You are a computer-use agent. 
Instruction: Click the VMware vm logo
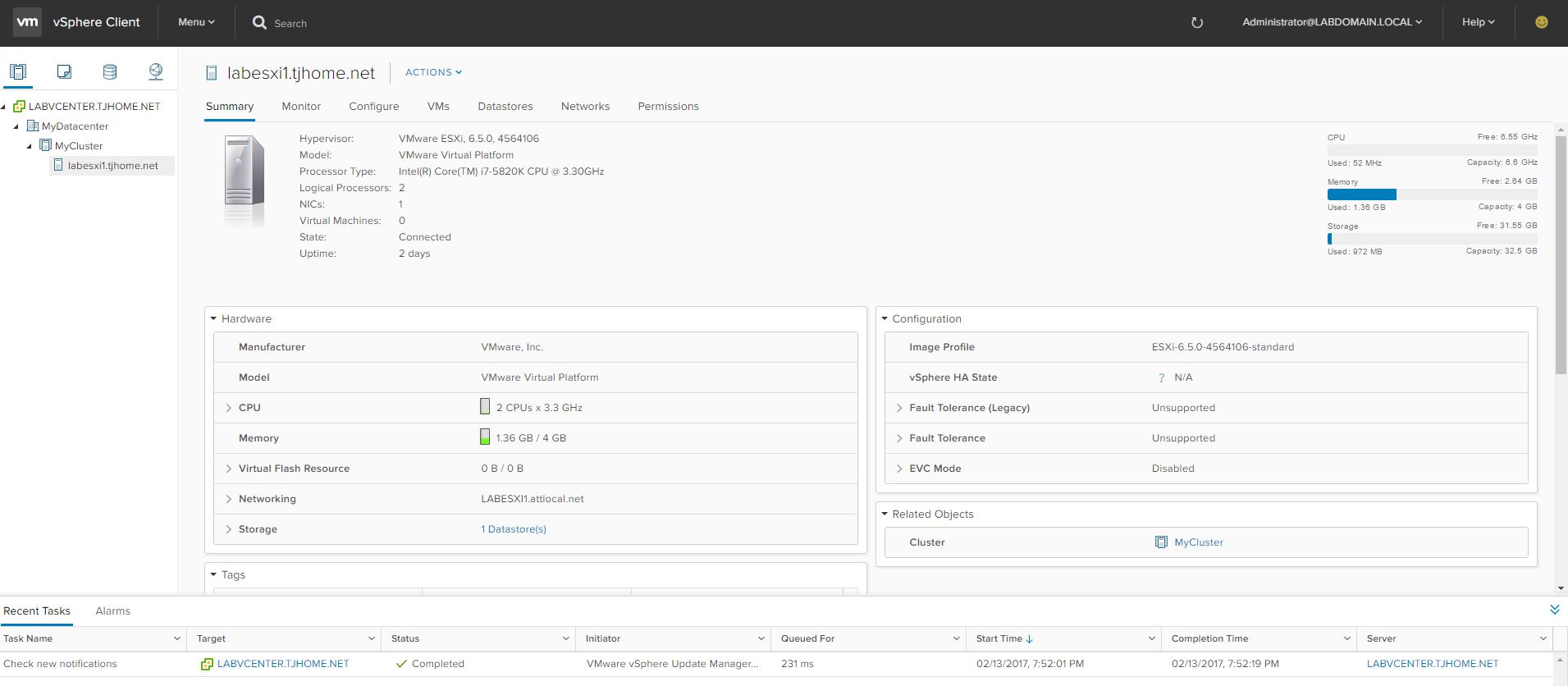[x=28, y=22]
